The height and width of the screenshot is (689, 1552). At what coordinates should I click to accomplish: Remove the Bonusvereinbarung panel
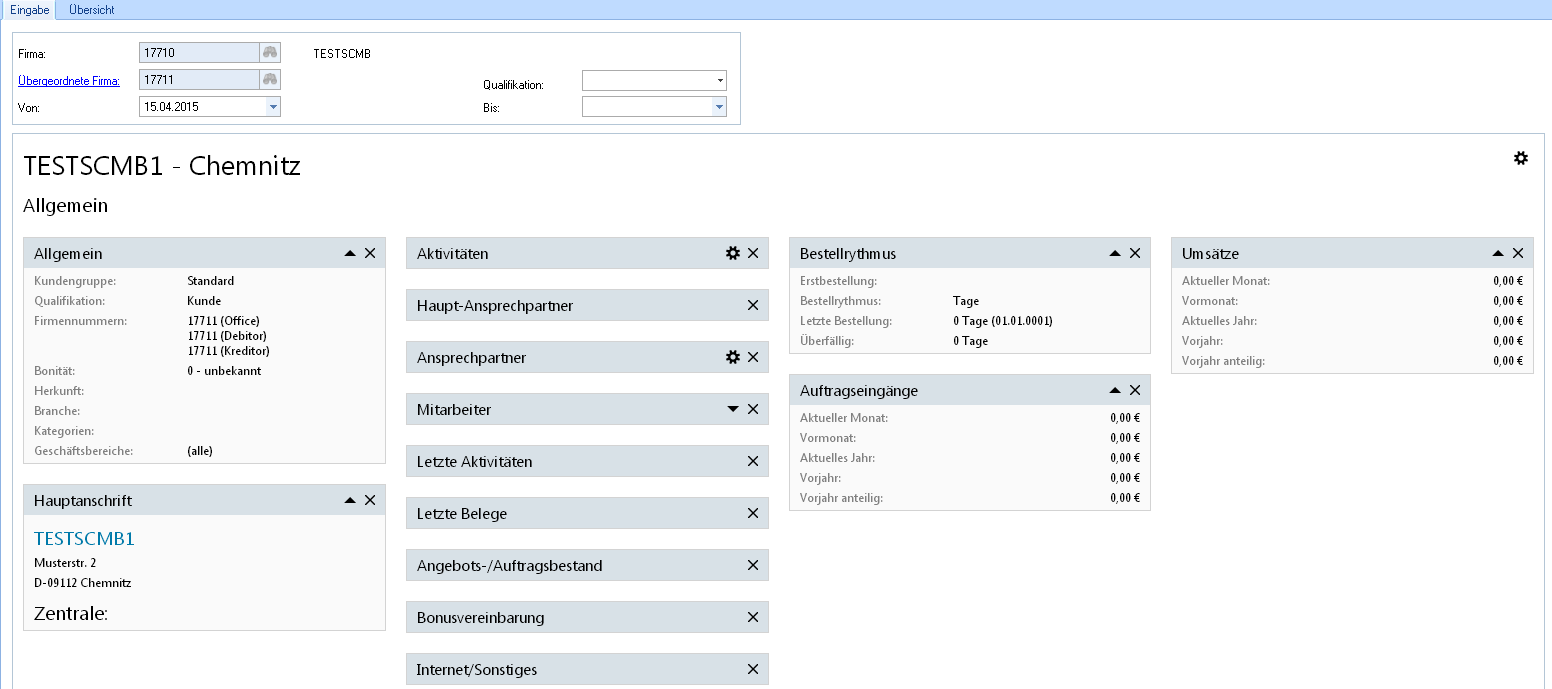point(753,618)
